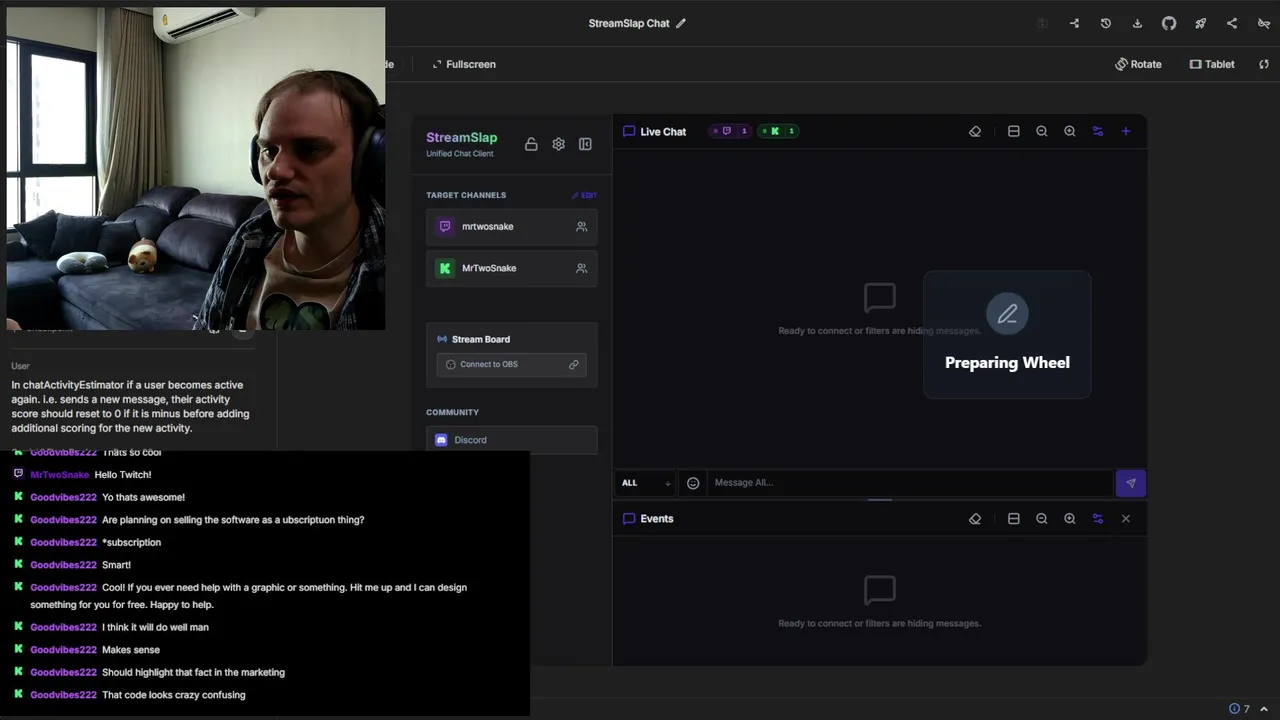
Task: Clear Events with eraser icon
Action: pyautogui.click(x=975, y=518)
